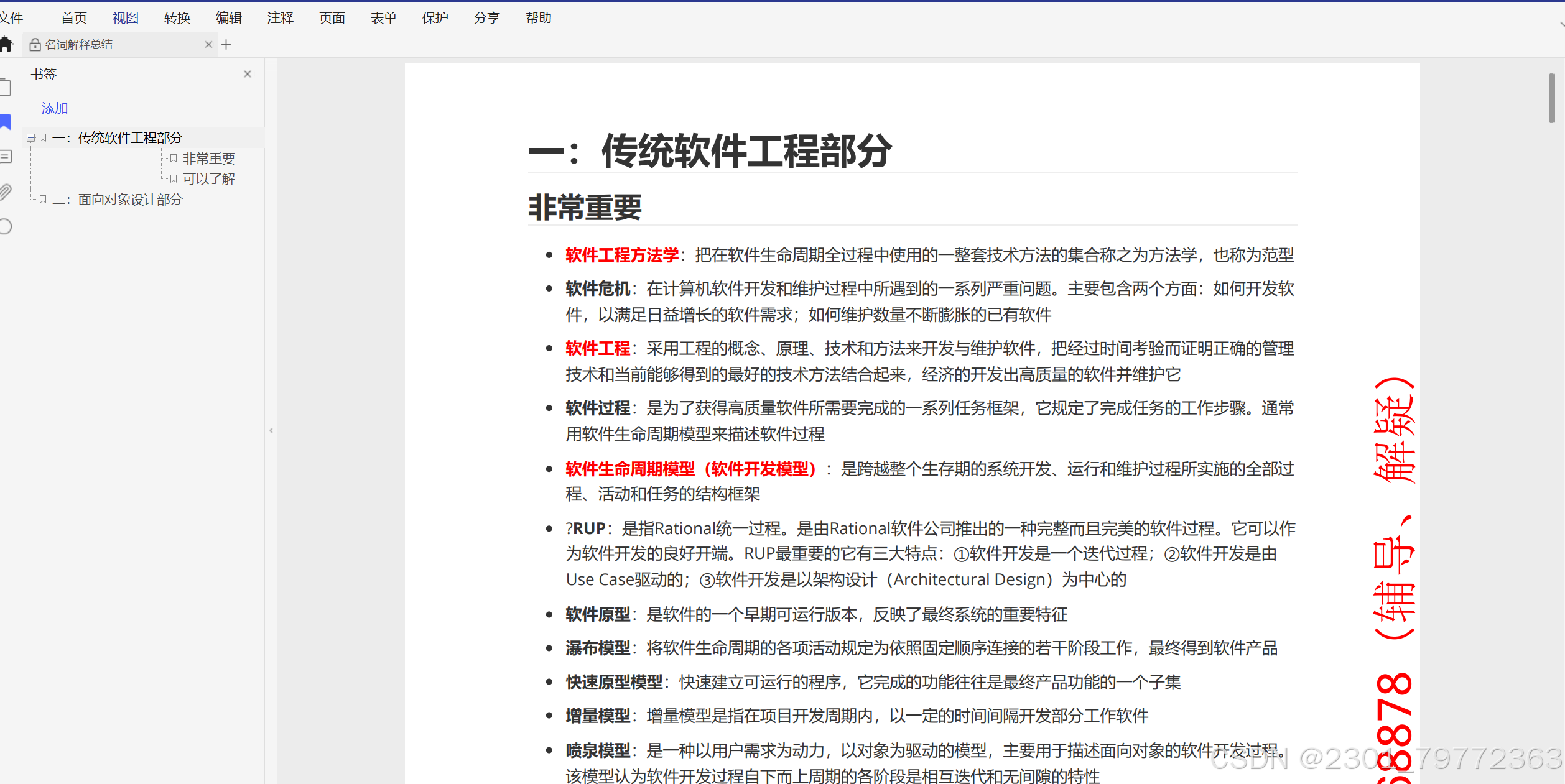Viewport: 1565px width, 784px height.
Task: Open the 注释 menu
Action: tap(280, 18)
